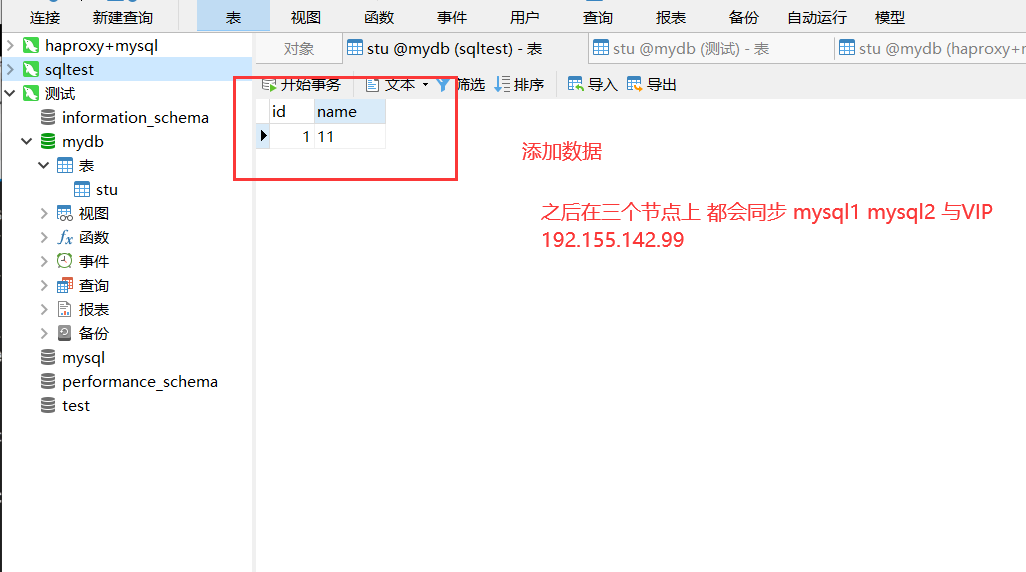Expand the 查询 queries tree node

click(44, 285)
